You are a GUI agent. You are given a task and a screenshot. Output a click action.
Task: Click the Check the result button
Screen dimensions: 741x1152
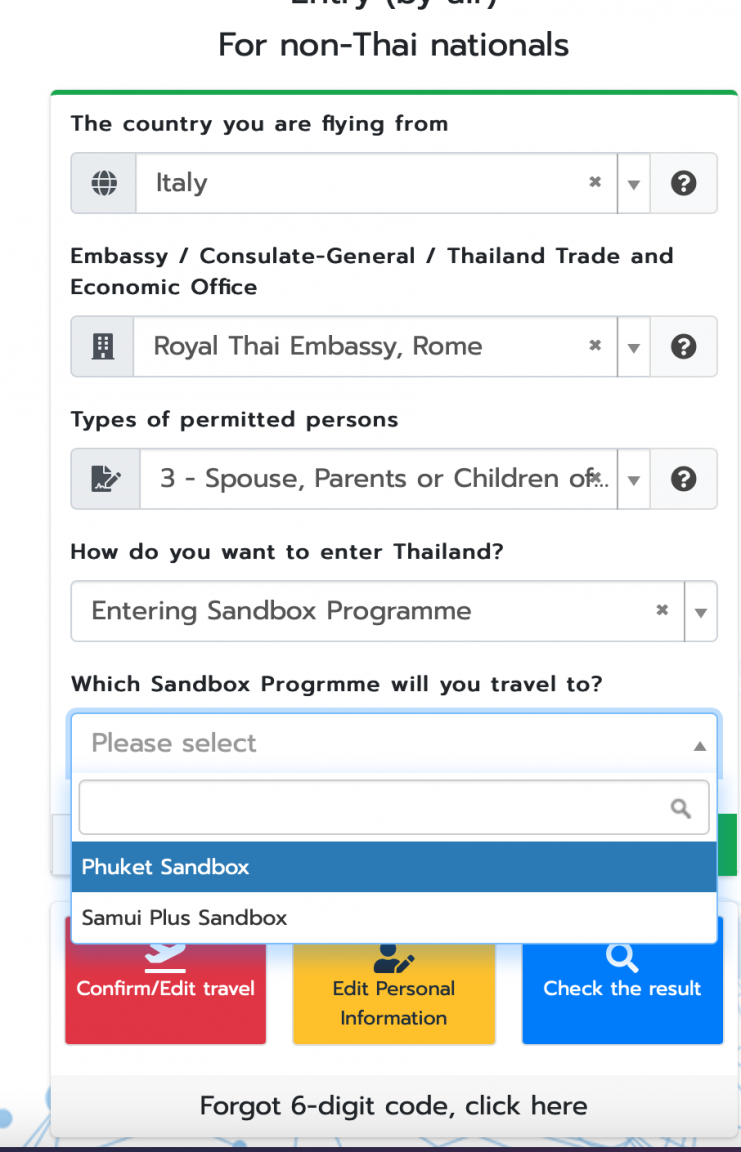(x=622, y=981)
